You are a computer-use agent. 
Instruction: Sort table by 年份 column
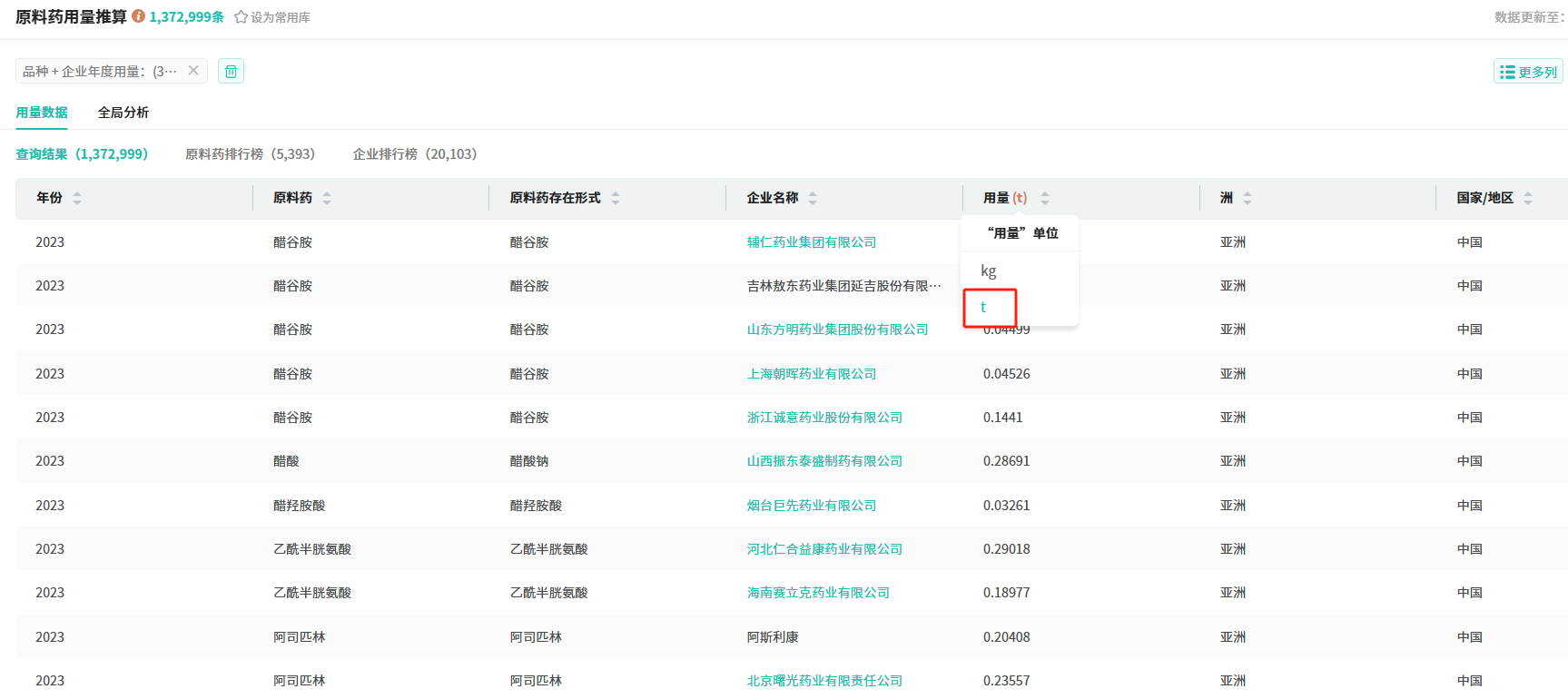click(77, 198)
